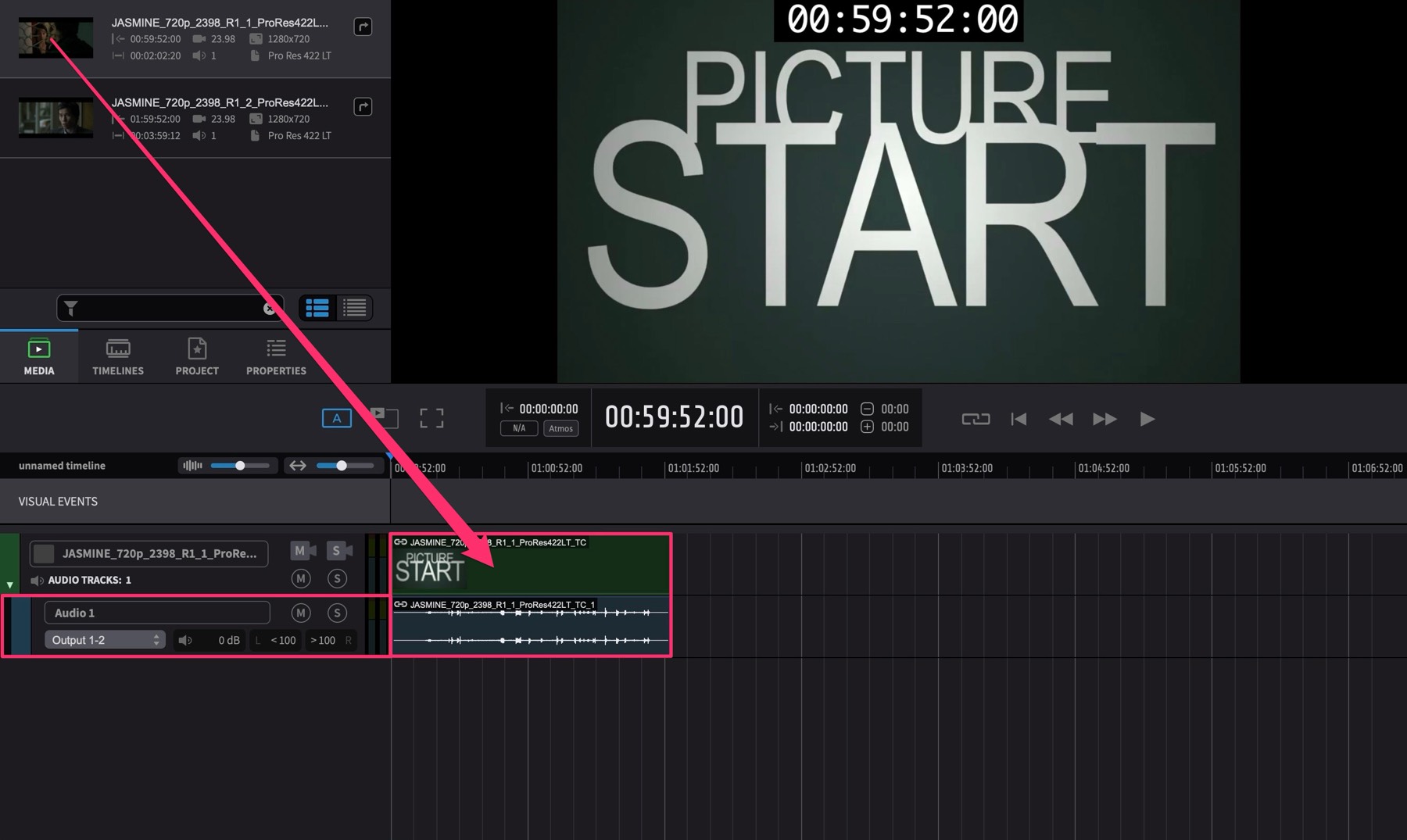Mute the video on the JASMINE track
The image size is (1407, 840).
click(303, 551)
